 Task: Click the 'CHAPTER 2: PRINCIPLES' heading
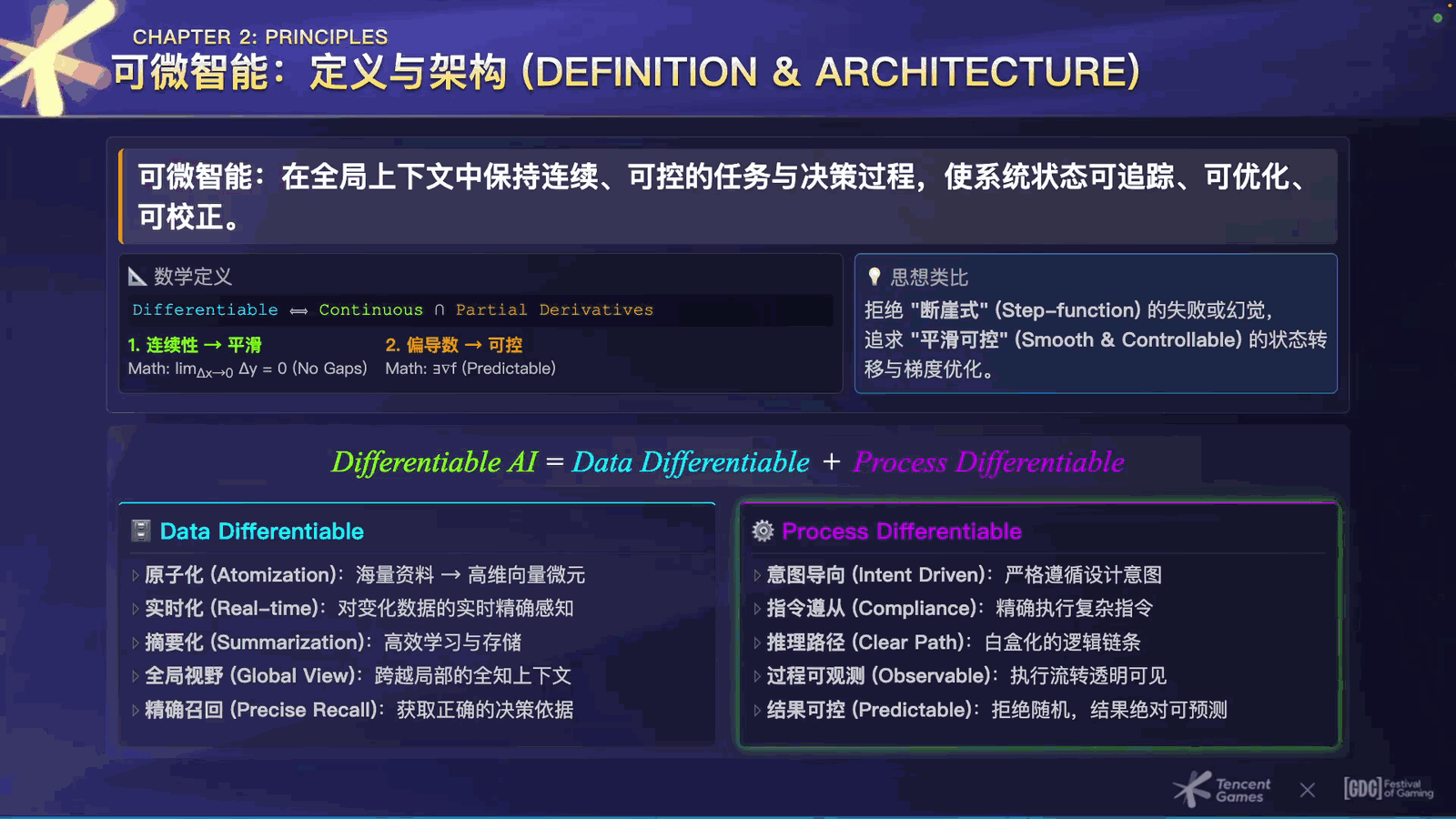click(260, 37)
